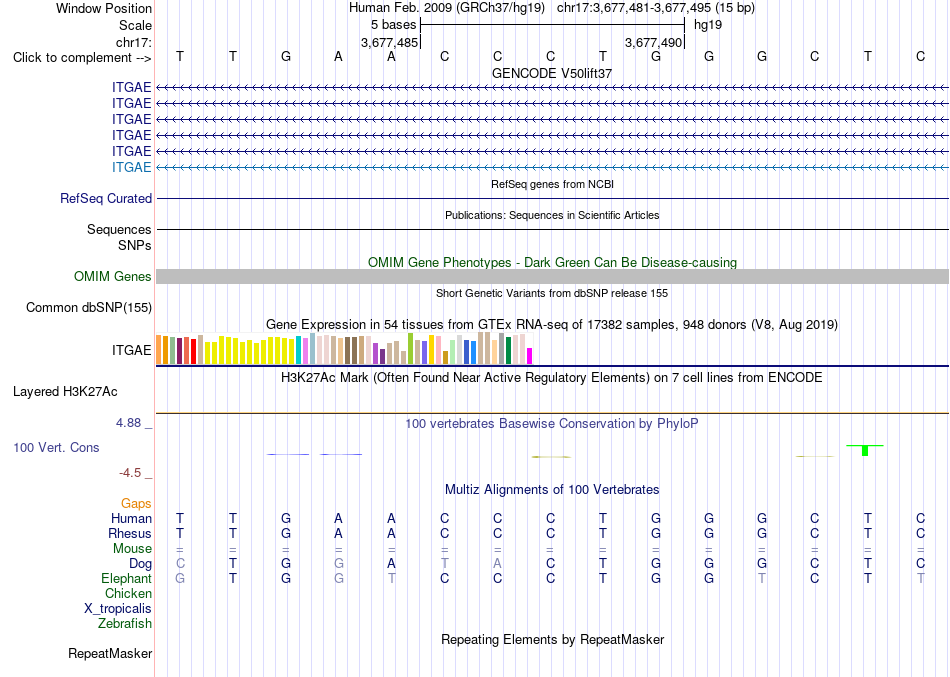
Task: Click the 'OMIM Gene Phenotypes' green title
Action: click(x=552, y=262)
